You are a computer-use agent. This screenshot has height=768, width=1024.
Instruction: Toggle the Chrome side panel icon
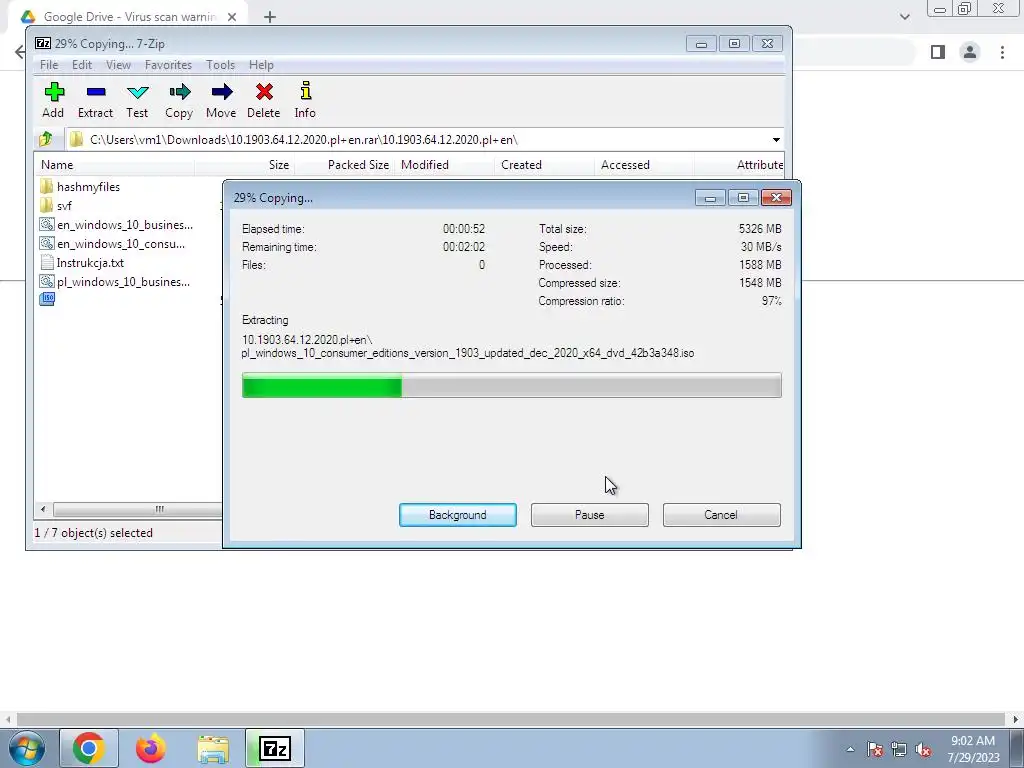tap(938, 52)
